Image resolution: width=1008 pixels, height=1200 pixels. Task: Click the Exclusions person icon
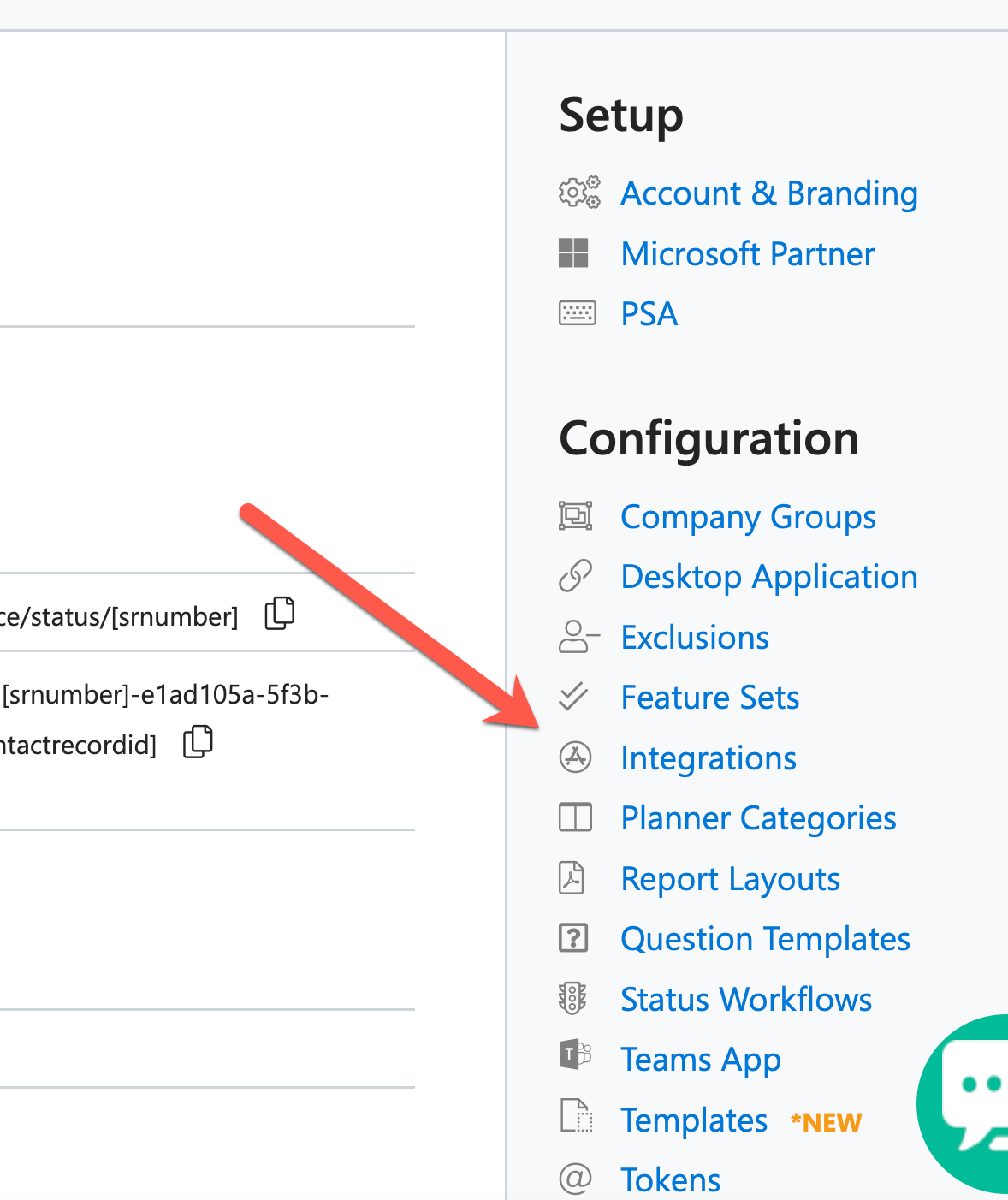[x=575, y=637]
